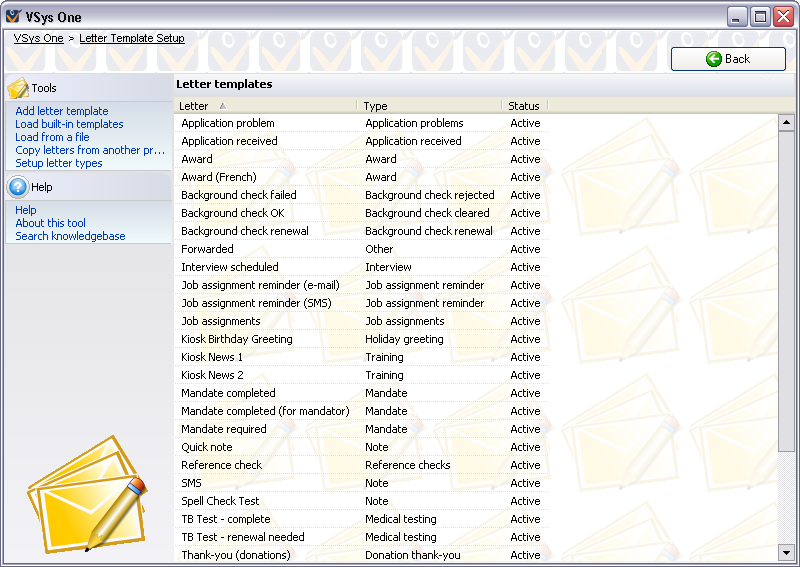Sort by the Status column header

[x=524, y=106]
